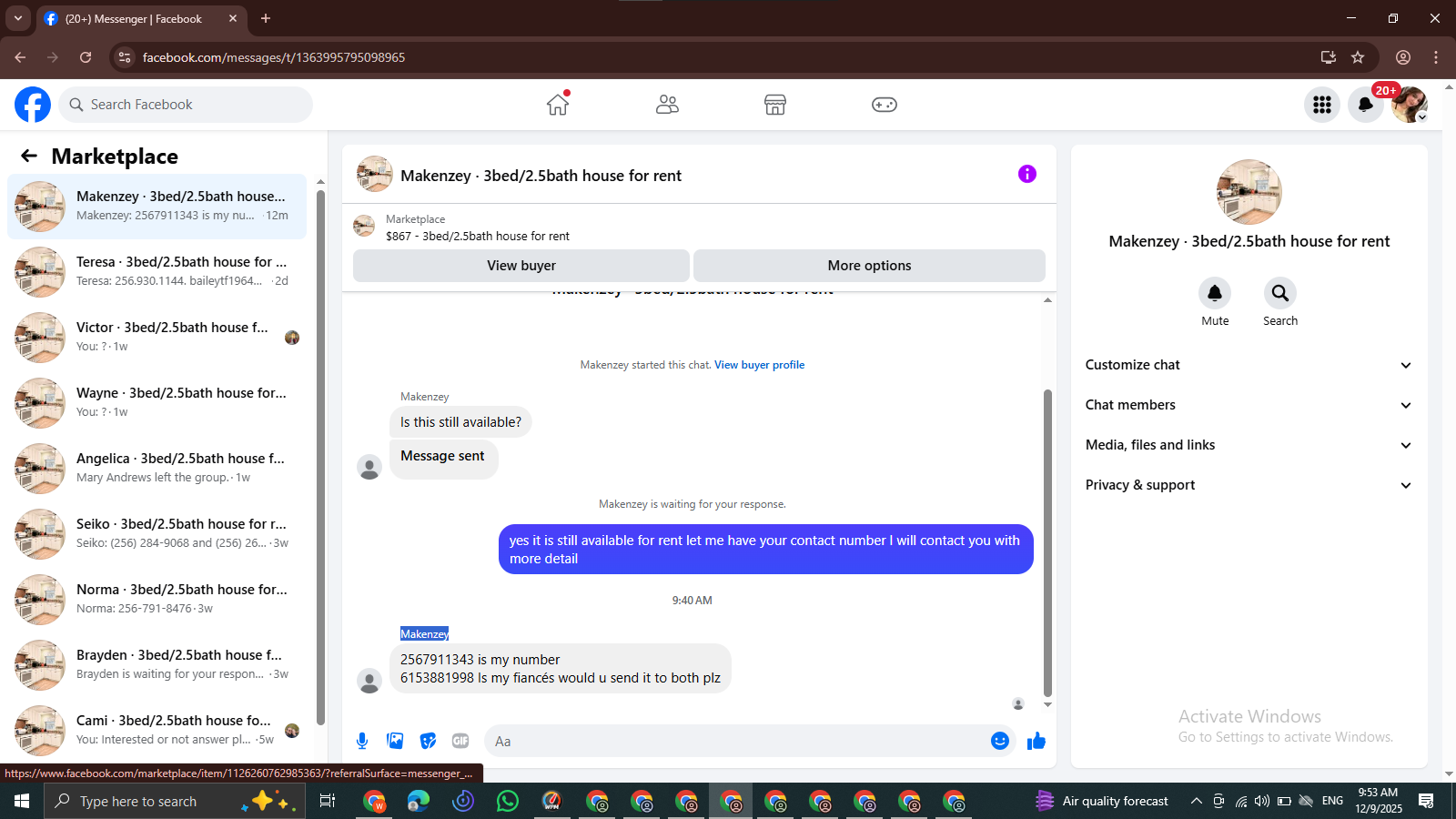Click the Search Facebook field
Viewport: 1456px width, 819px height.
click(186, 105)
